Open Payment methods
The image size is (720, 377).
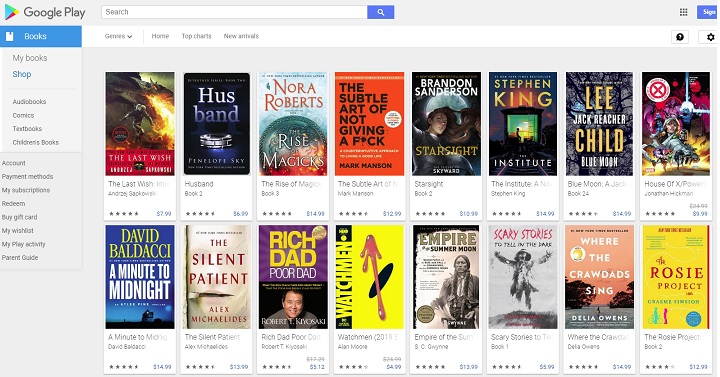27,176
